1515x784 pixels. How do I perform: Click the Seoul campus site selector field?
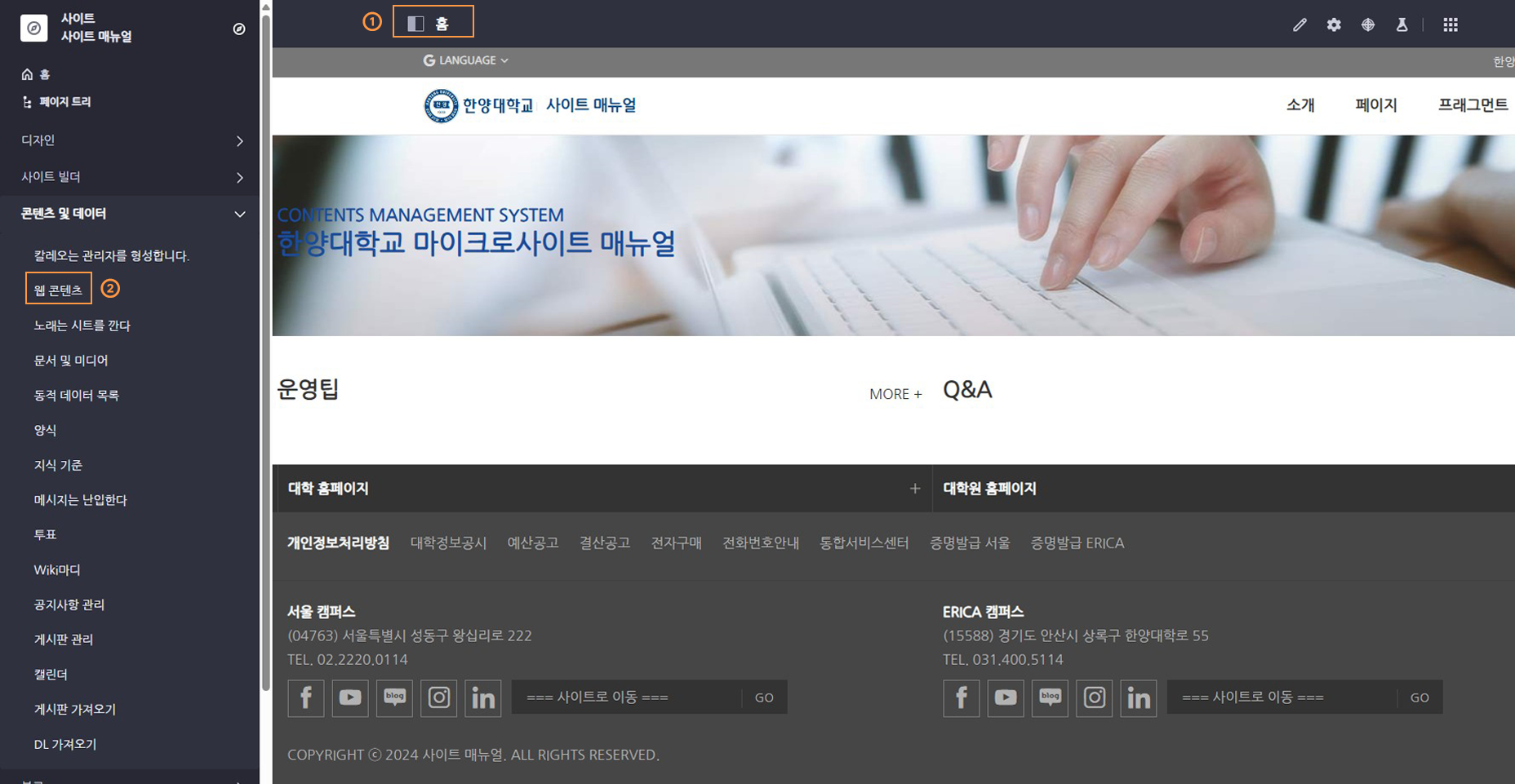click(x=626, y=698)
